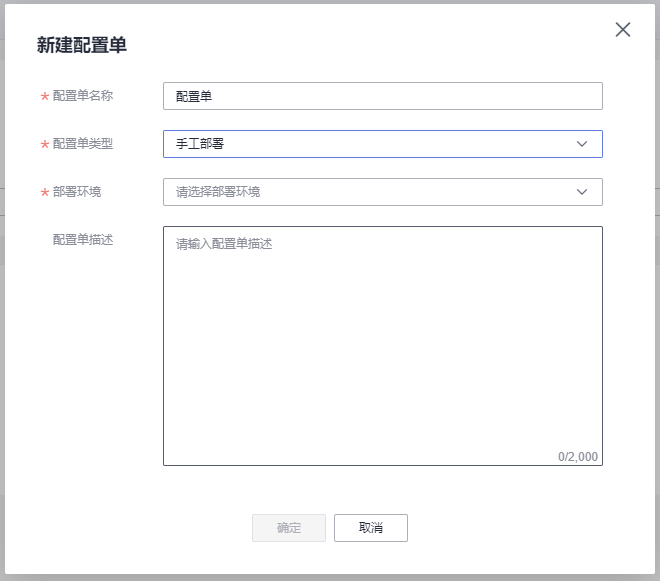Click the 配置单类型 label
This screenshot has width=660, height=581.
[x=82, y=144]
